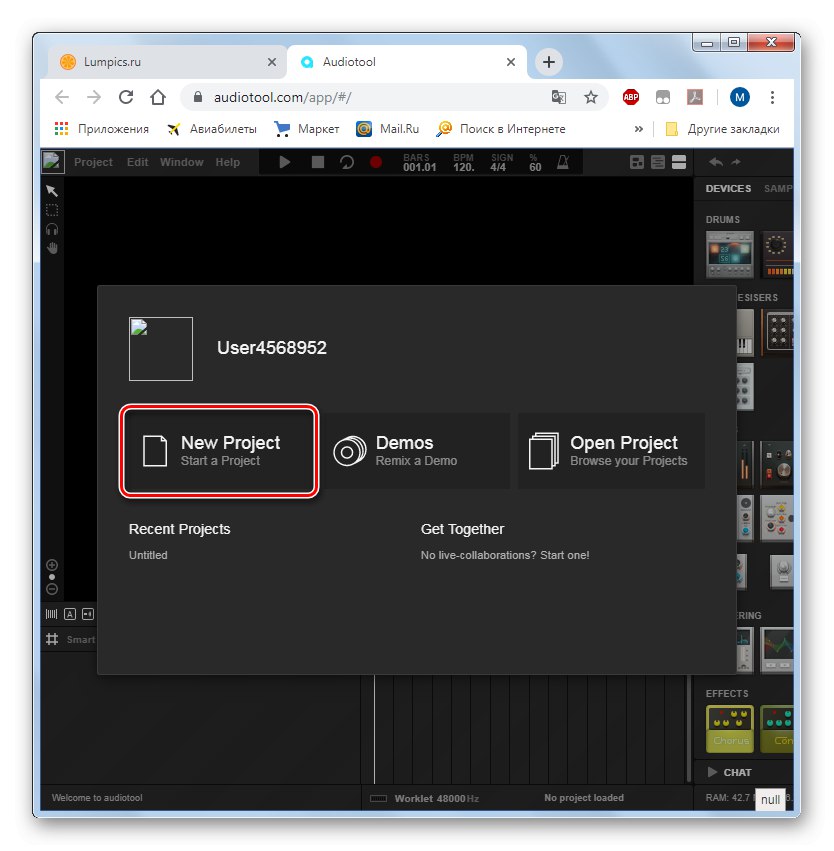Select the spectrum analyzer device thumbnail
This screenshot has width=834, height=851.
click(x=776, y=650)
